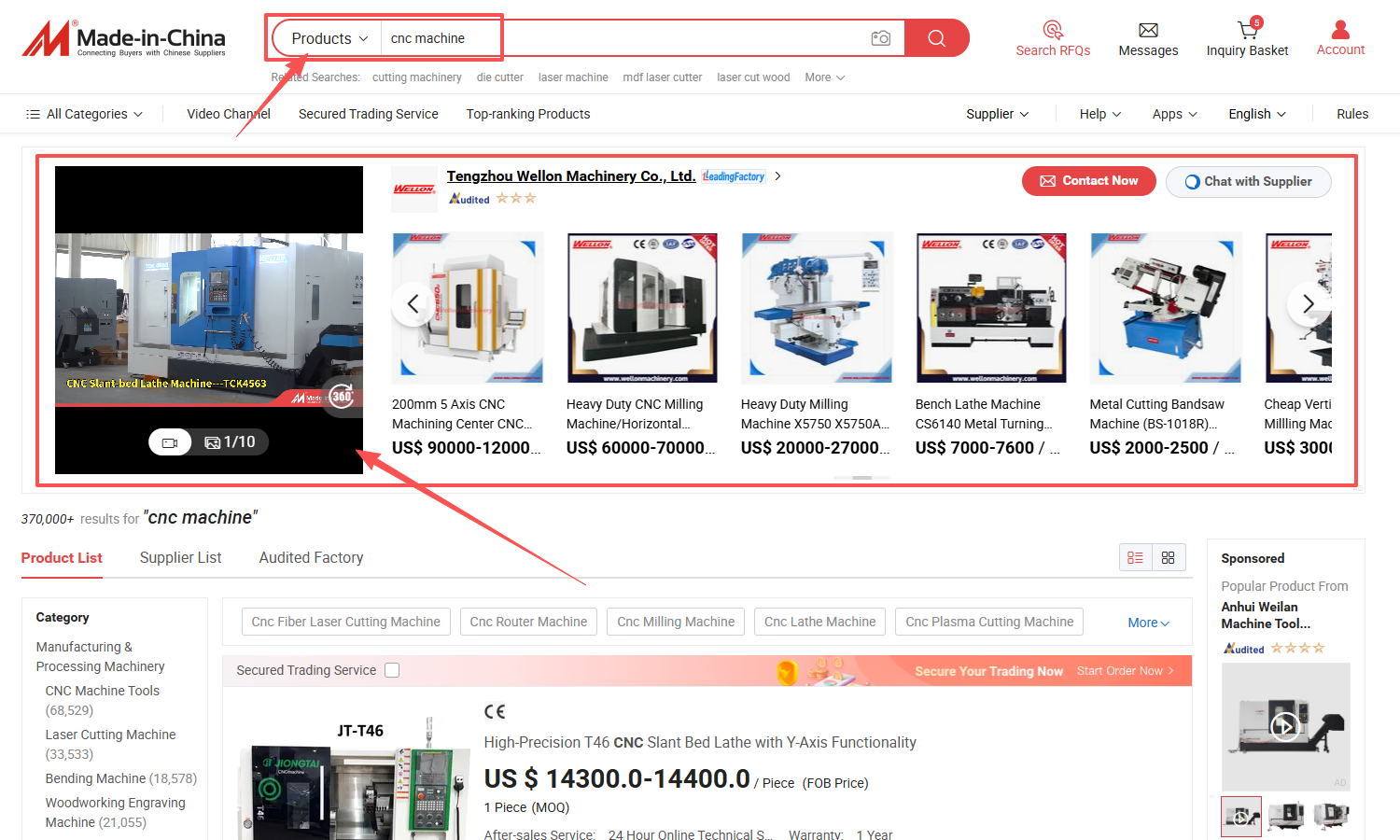Show next products in supplier carousel

[x=1308, y=304]
